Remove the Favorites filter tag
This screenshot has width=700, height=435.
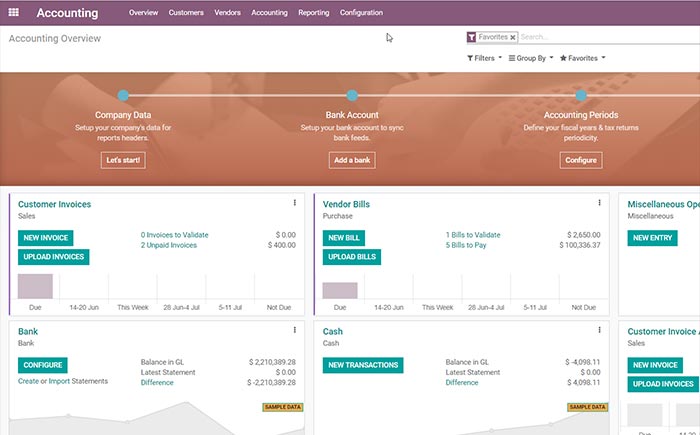[513, 37]
